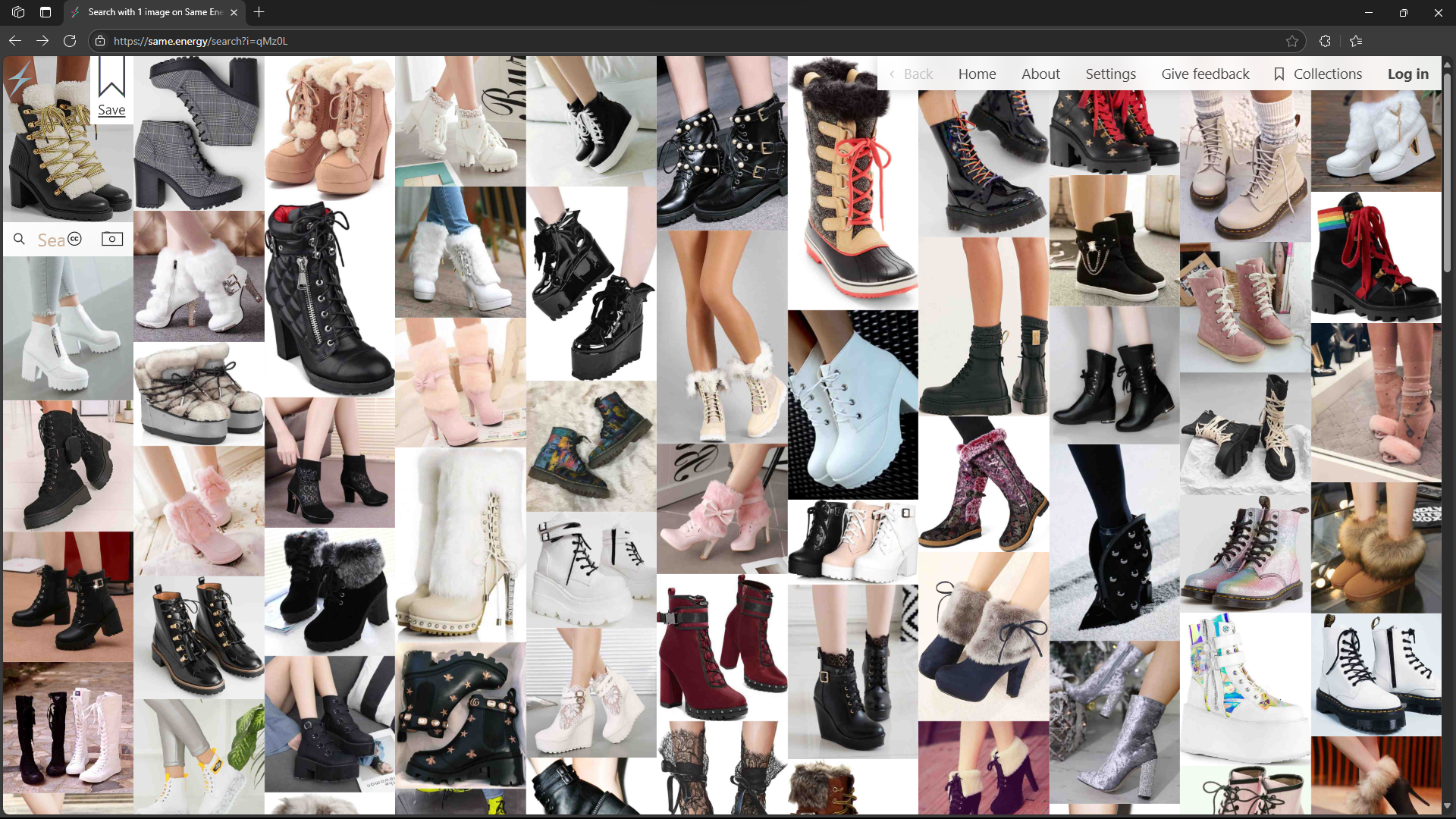View site info lock icon
The width and height of the screenshot is (1456, 819).
100,41
